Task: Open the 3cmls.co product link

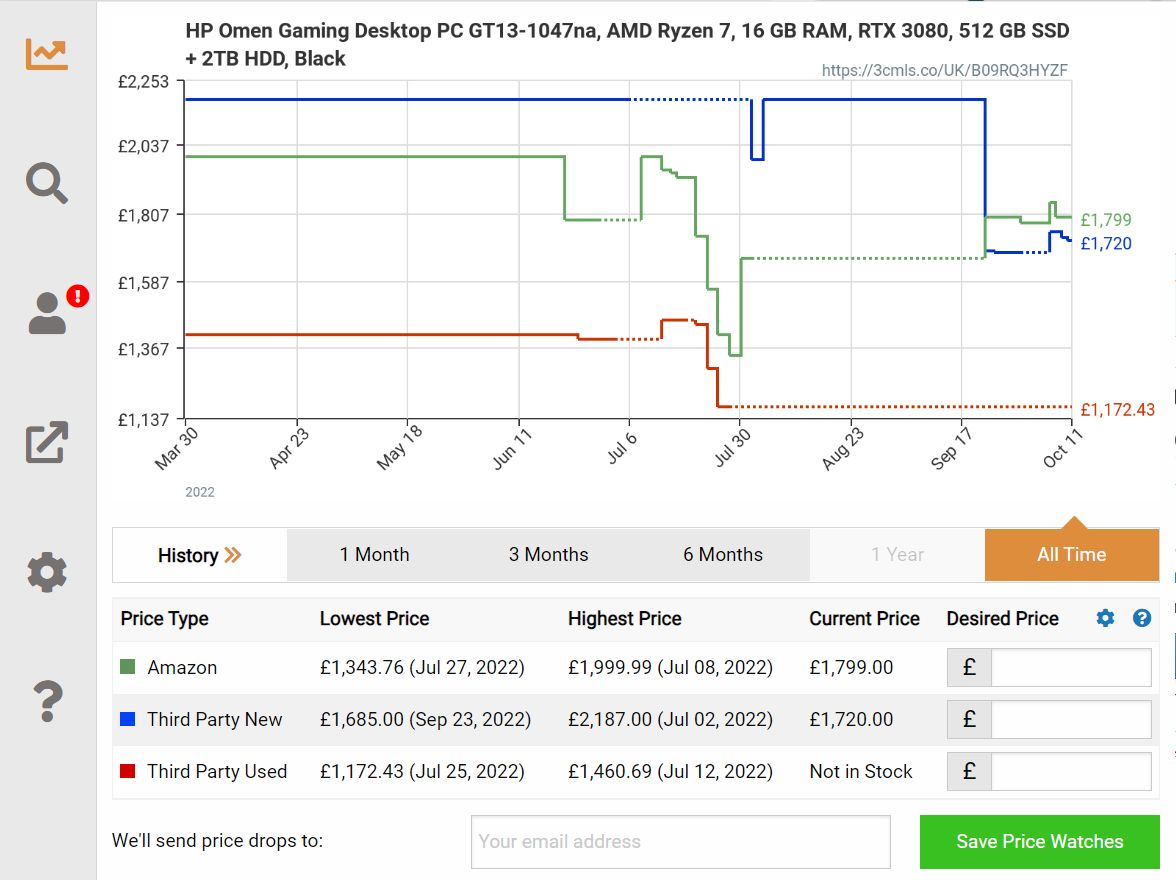Action: tap(944, 71)
